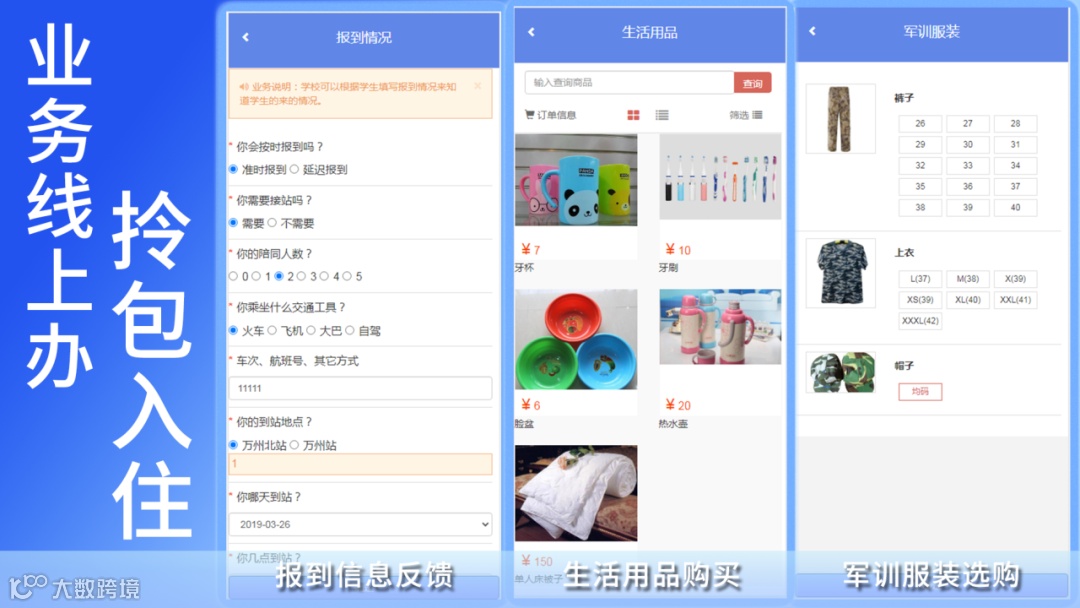Screen dimensions: 1080x608
Task: Switch to grid view of products
Action: [x=633, y=115]
